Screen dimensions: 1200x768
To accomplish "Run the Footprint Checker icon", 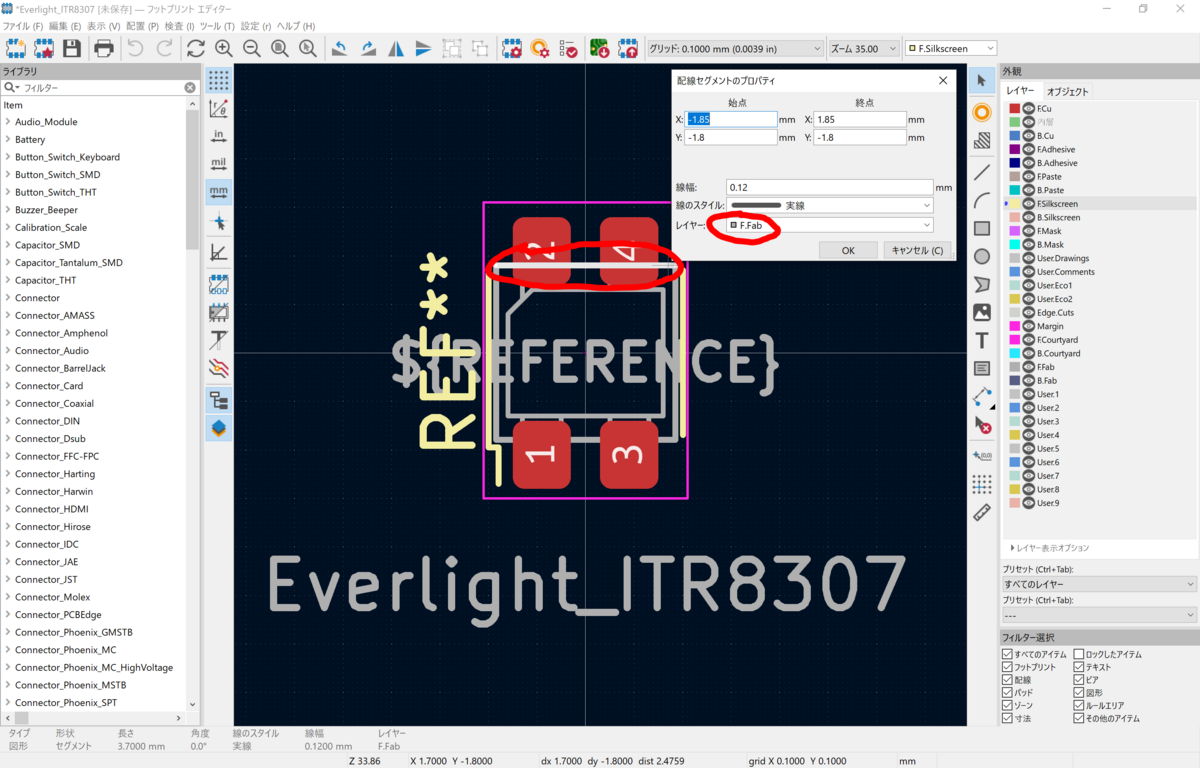I will click(x=568, y=48).
